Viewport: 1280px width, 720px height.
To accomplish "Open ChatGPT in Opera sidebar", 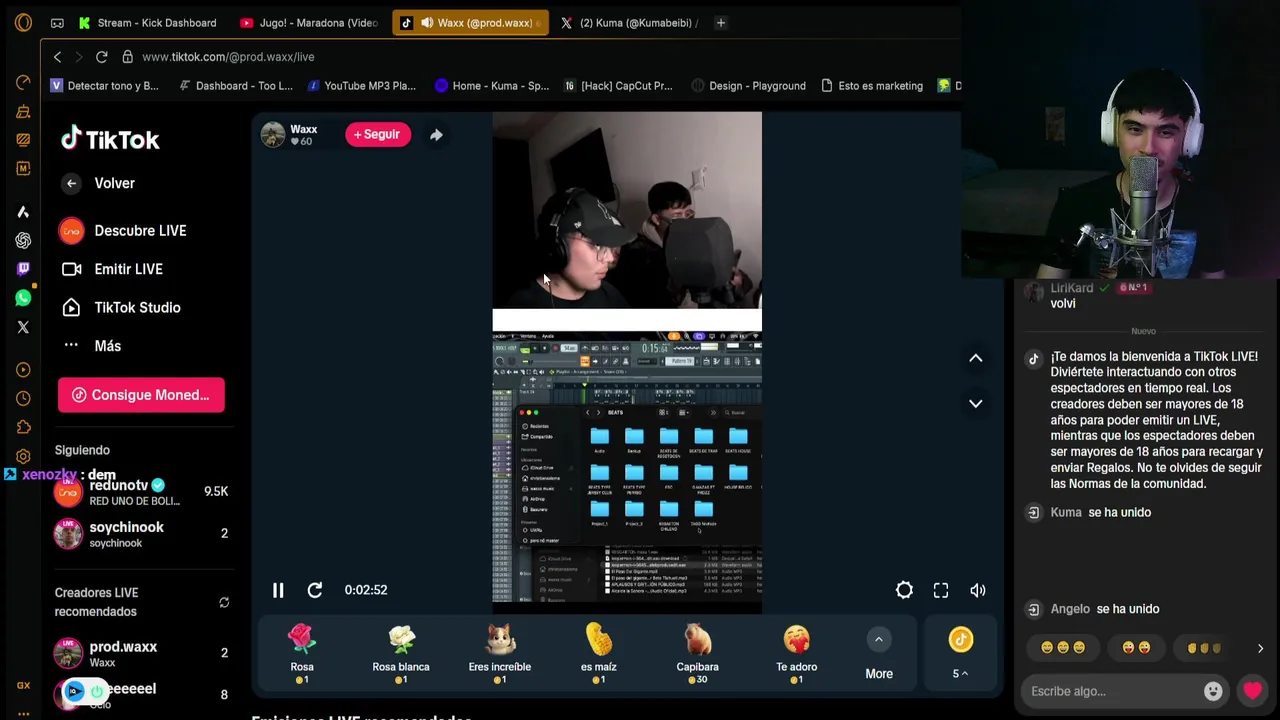I will pos(23,240).
